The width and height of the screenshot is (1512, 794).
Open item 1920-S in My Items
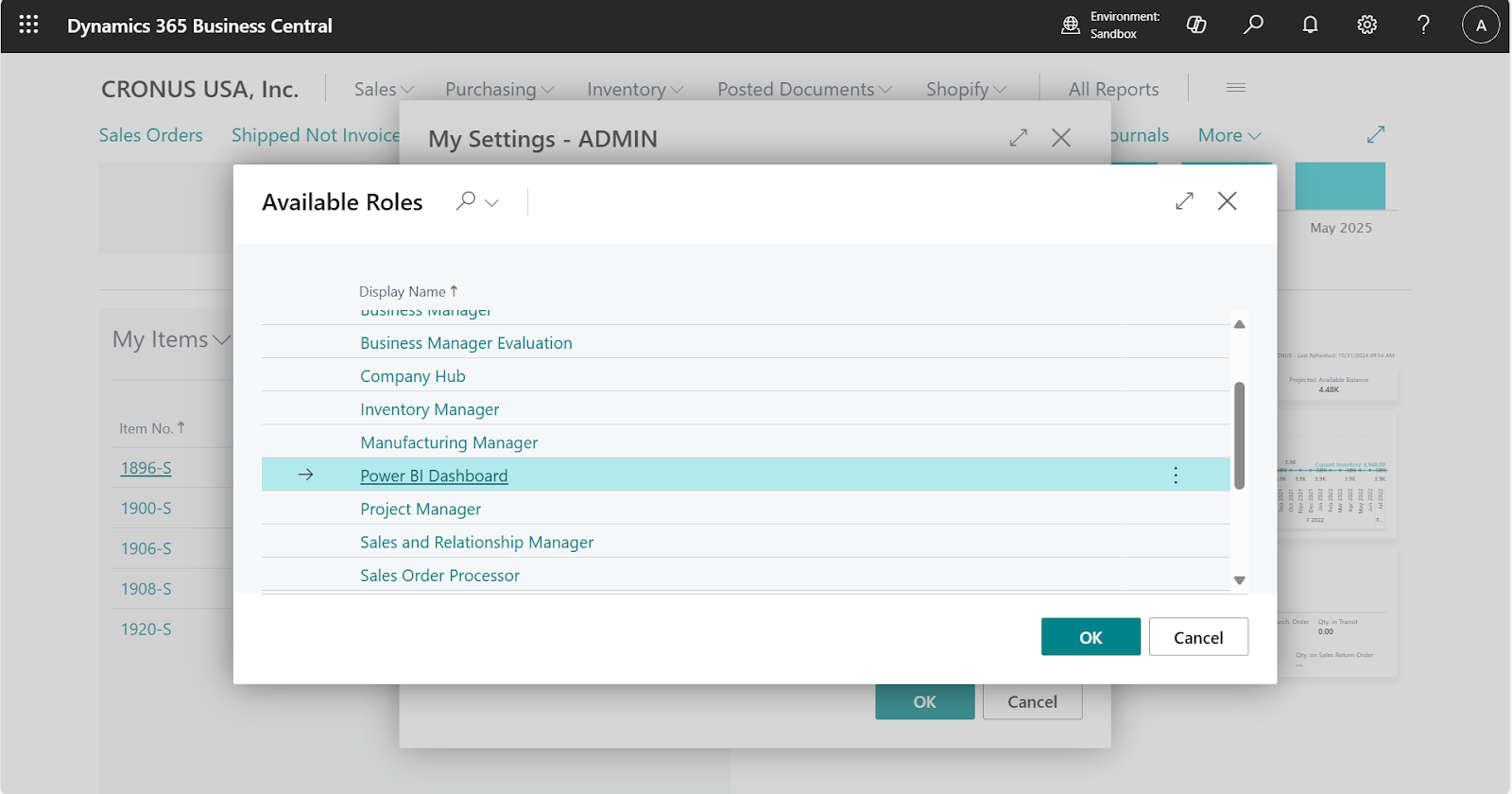pyautogui.click(x=146, y=630)
